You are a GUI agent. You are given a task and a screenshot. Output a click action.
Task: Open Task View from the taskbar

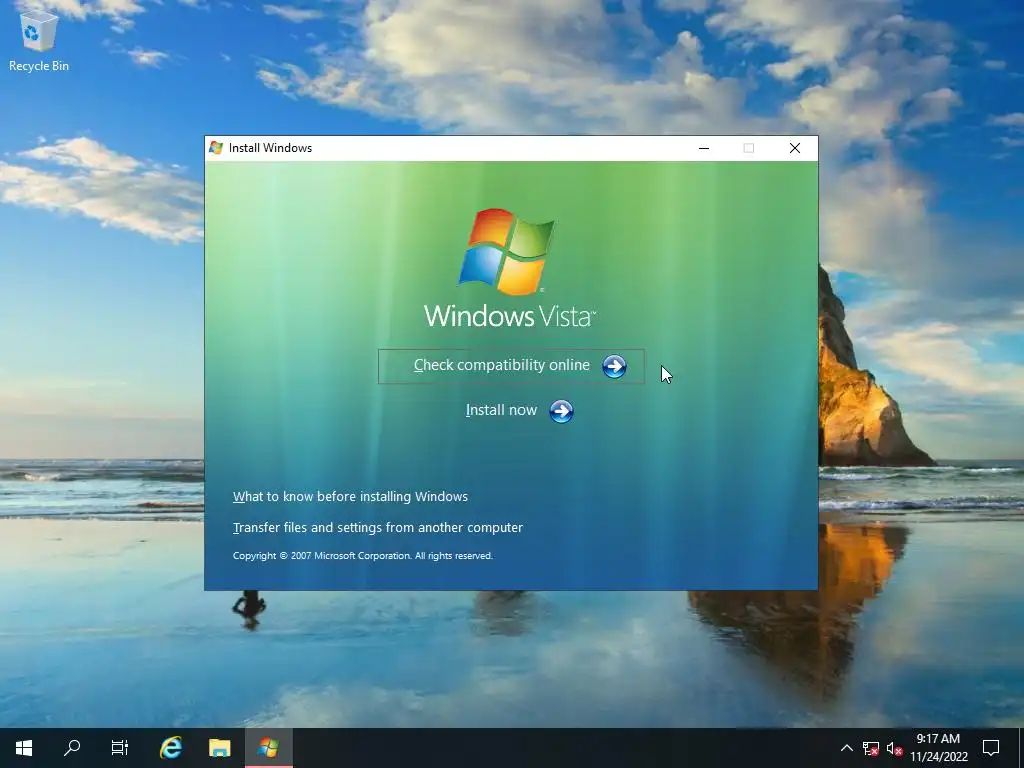coord(120,748)
